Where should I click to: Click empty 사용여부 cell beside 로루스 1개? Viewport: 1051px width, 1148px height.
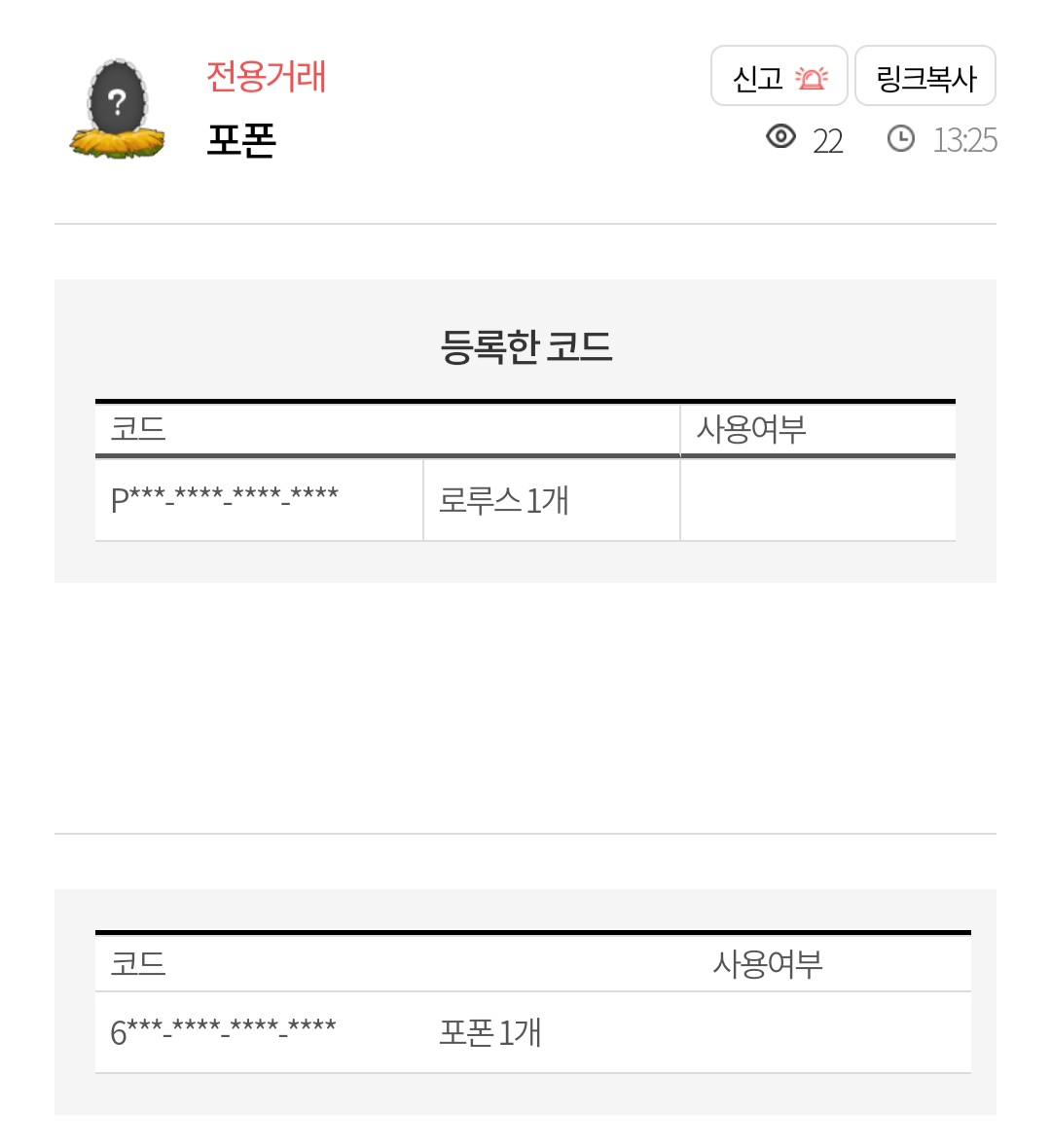(817, 500)
